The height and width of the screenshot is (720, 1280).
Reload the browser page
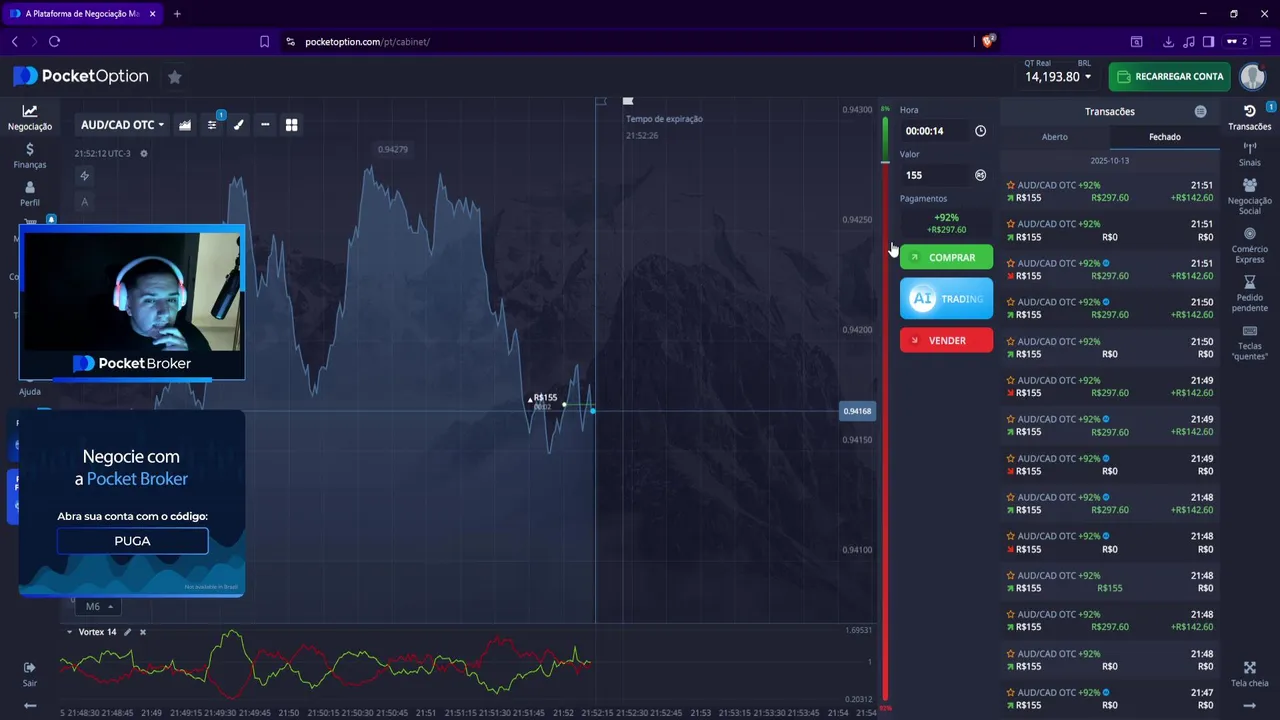pos(55,42)
